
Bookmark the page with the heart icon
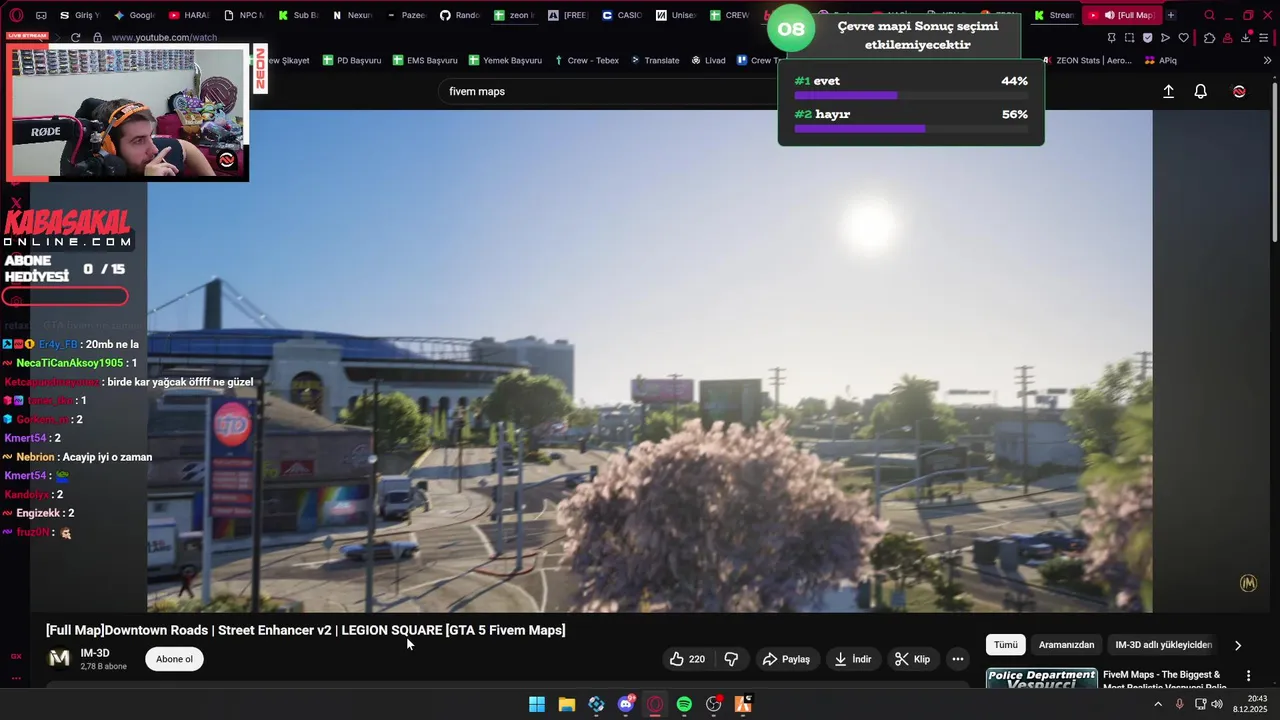click(x=1184, y=38)
